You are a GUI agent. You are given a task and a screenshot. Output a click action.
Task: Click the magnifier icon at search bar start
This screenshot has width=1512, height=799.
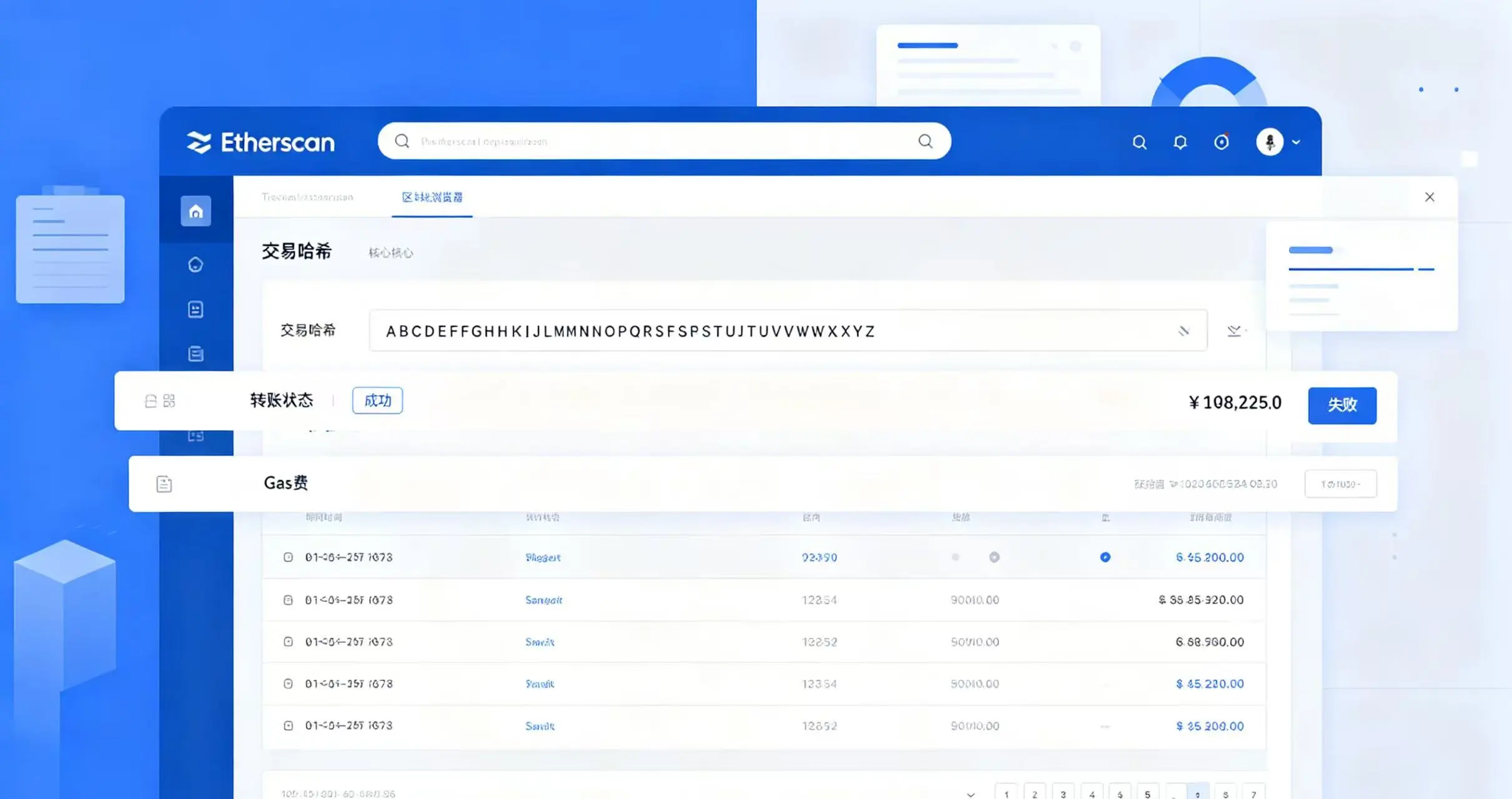tap(402, 141)
